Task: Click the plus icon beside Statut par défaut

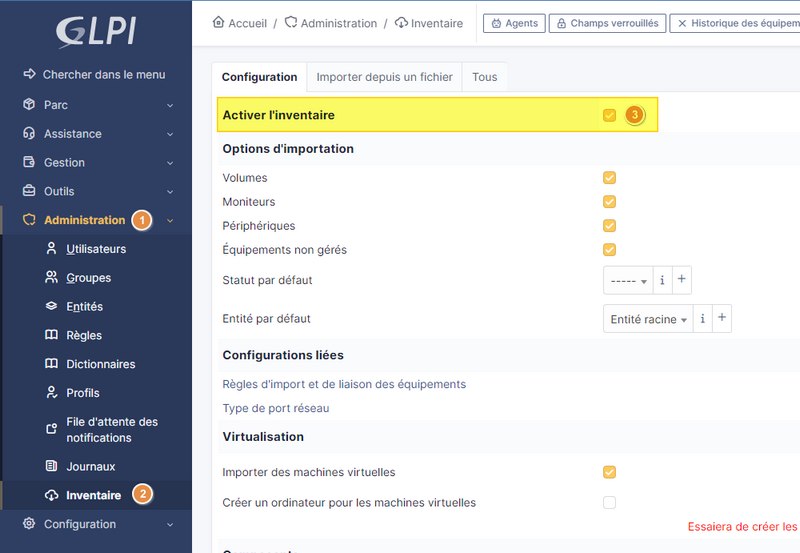Action: coord(682,279)
